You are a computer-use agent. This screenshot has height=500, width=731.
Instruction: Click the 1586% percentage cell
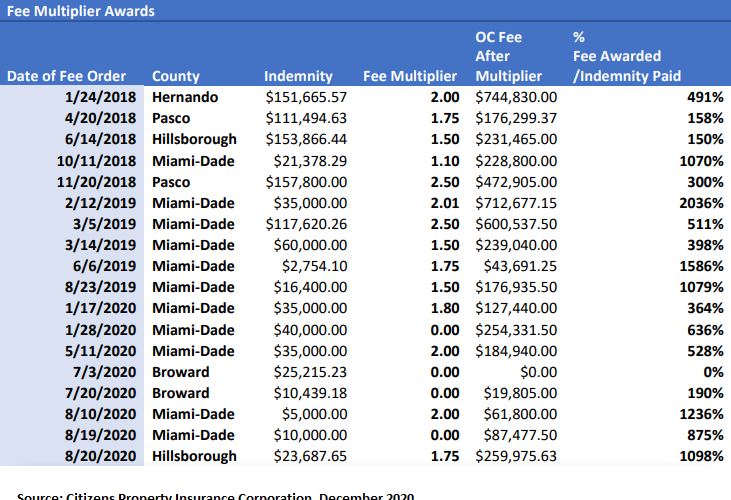tap(700, 266)
